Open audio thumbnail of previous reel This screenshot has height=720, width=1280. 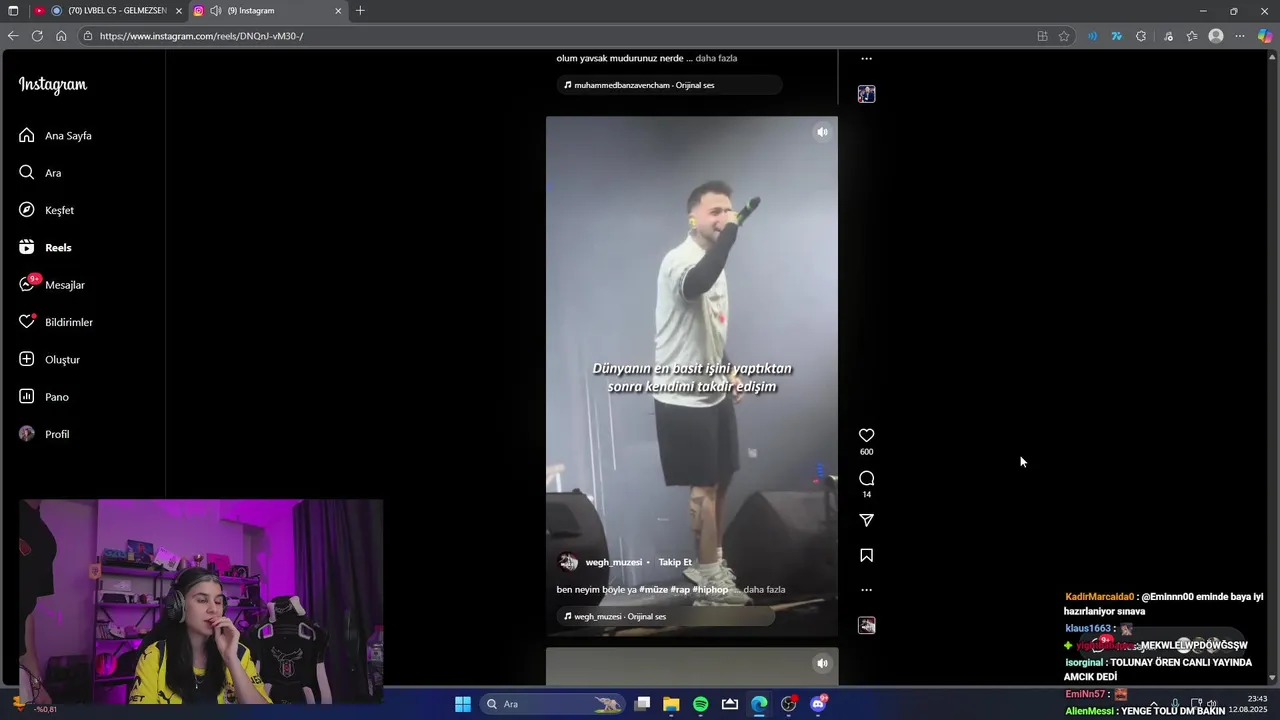[867, 94]
